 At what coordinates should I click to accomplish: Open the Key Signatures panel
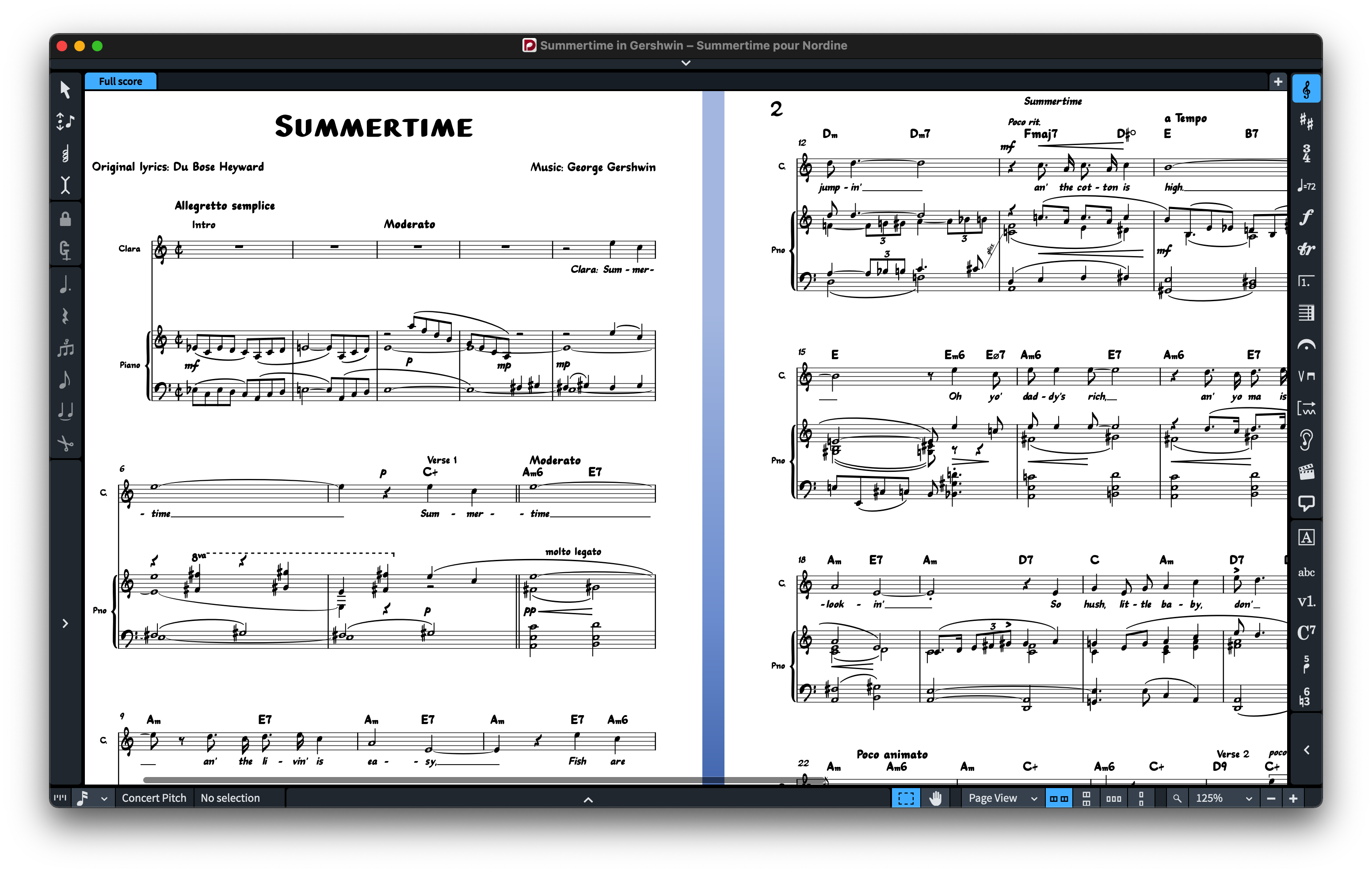[1306, 122]
